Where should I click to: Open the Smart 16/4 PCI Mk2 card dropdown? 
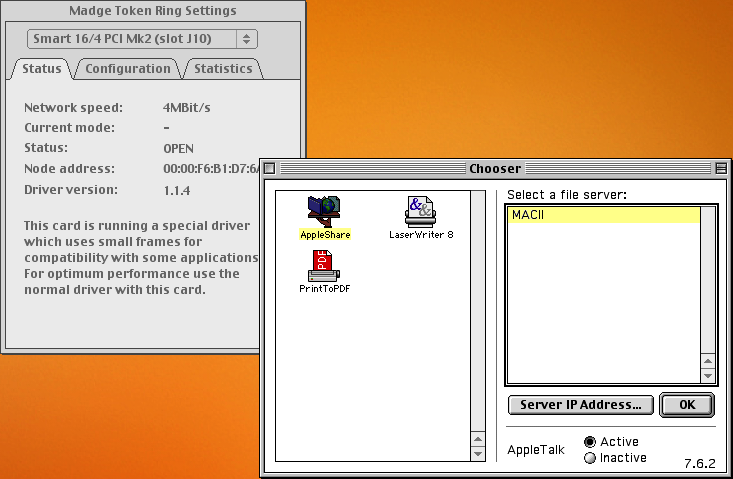click(x=142, y=39)
